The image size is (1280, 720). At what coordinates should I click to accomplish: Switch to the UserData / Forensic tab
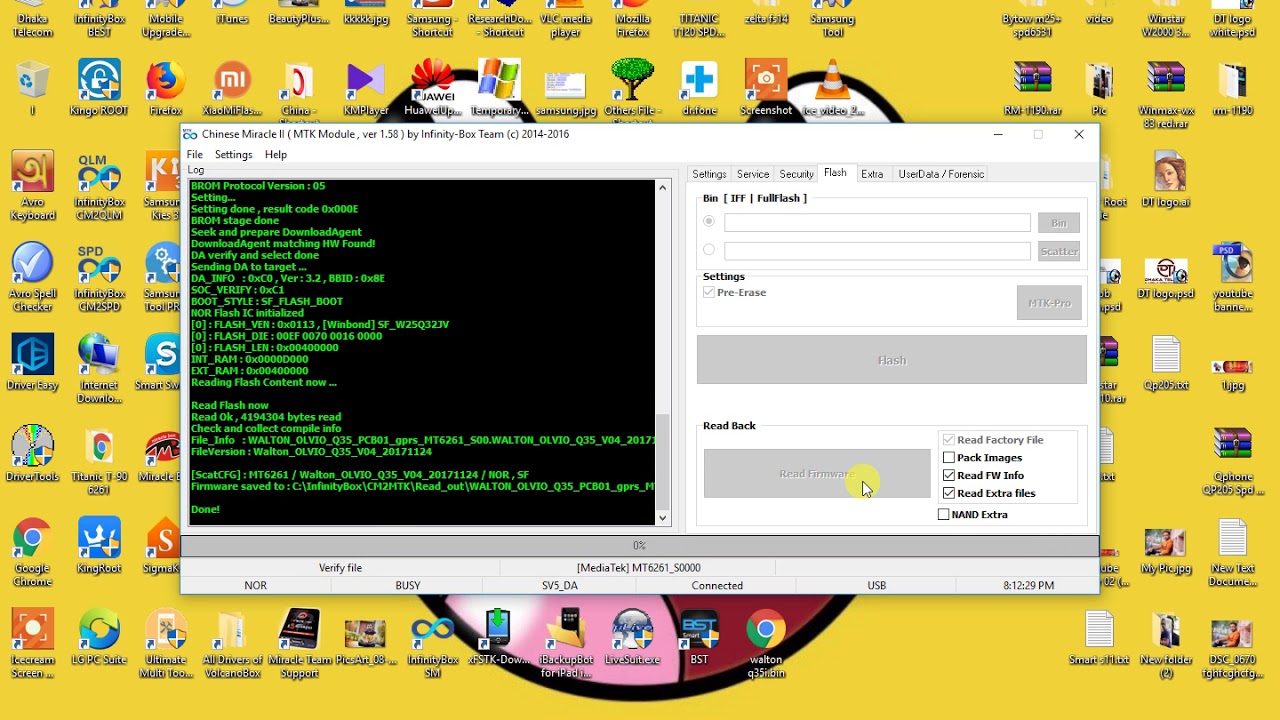click(x=941, y=174)
